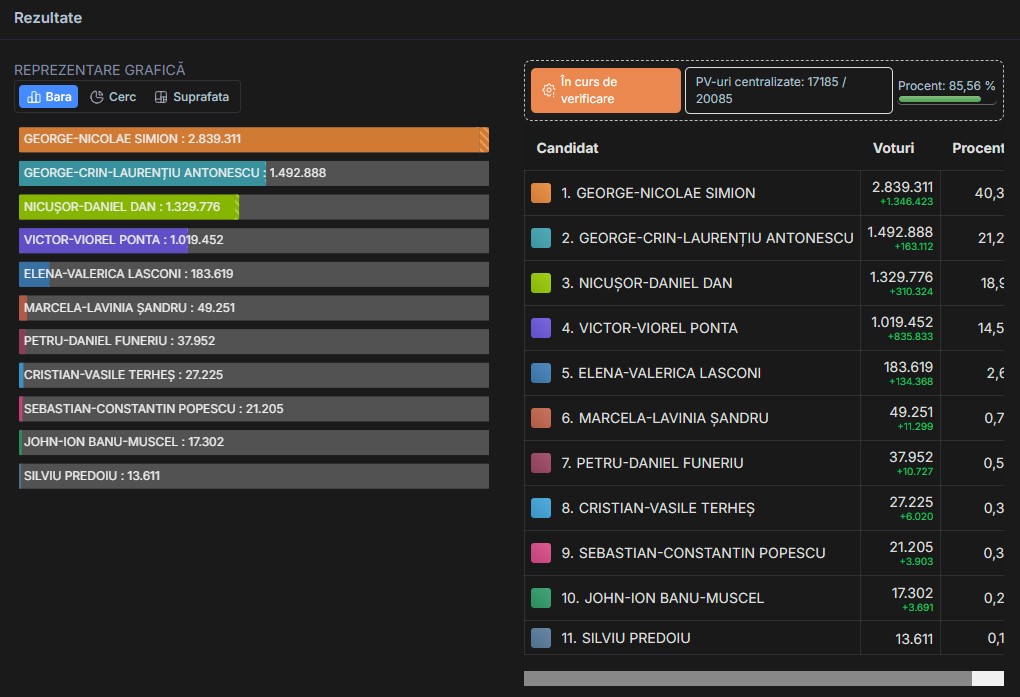The image size is (1020, 697).
Task: Click '9. SEBASTIAN-CONSTANTIN POPESCU' in the table
Action: point(693,553)
